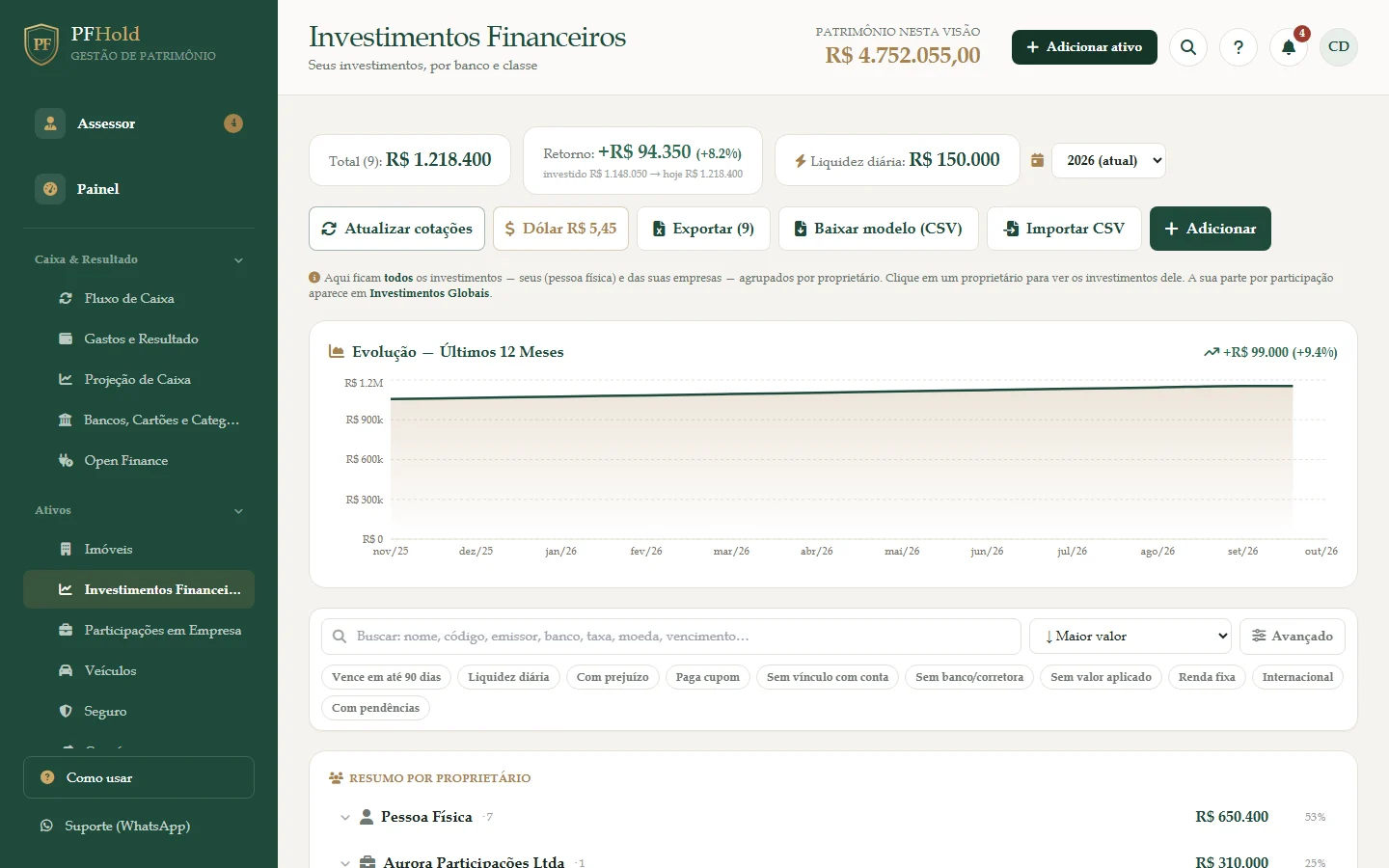Open Bancos, Cartões e Categorias item
Viewport: 1389px width, 868px height.
coord(139,420)
